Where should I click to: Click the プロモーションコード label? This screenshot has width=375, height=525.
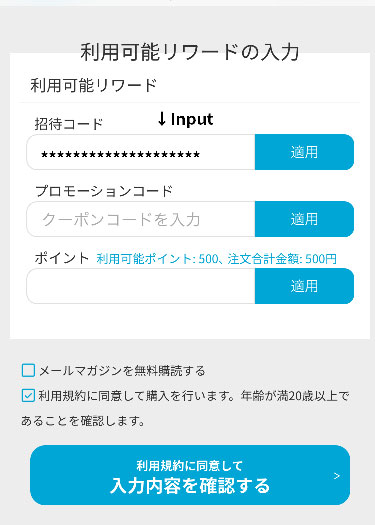tap(104, 191)
